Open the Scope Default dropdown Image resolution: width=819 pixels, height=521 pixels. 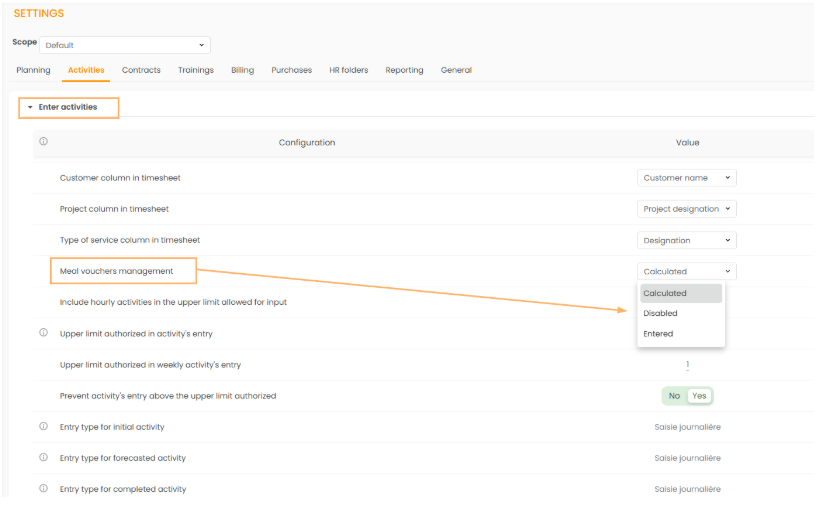coord(125,45)
